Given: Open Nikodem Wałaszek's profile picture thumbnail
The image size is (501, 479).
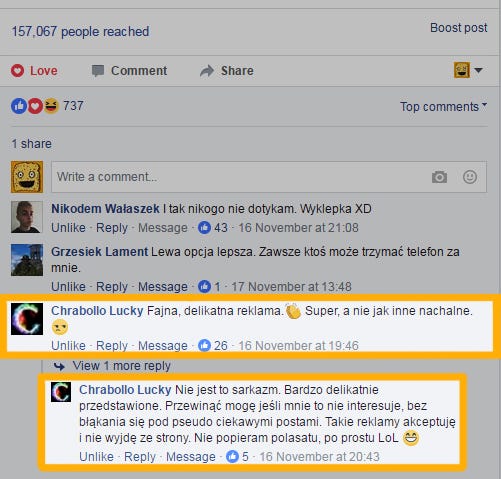Looking at the screenshot, I should click(27, 217).
